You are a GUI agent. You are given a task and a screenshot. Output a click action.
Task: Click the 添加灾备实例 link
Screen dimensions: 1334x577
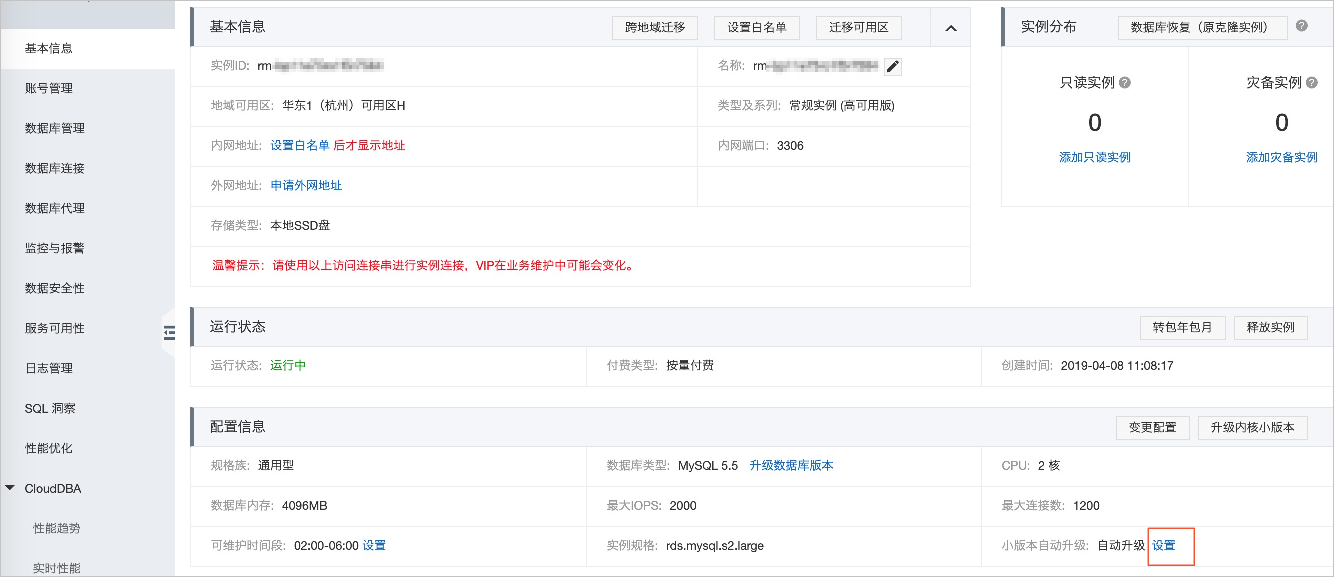tap(1282, 157)
